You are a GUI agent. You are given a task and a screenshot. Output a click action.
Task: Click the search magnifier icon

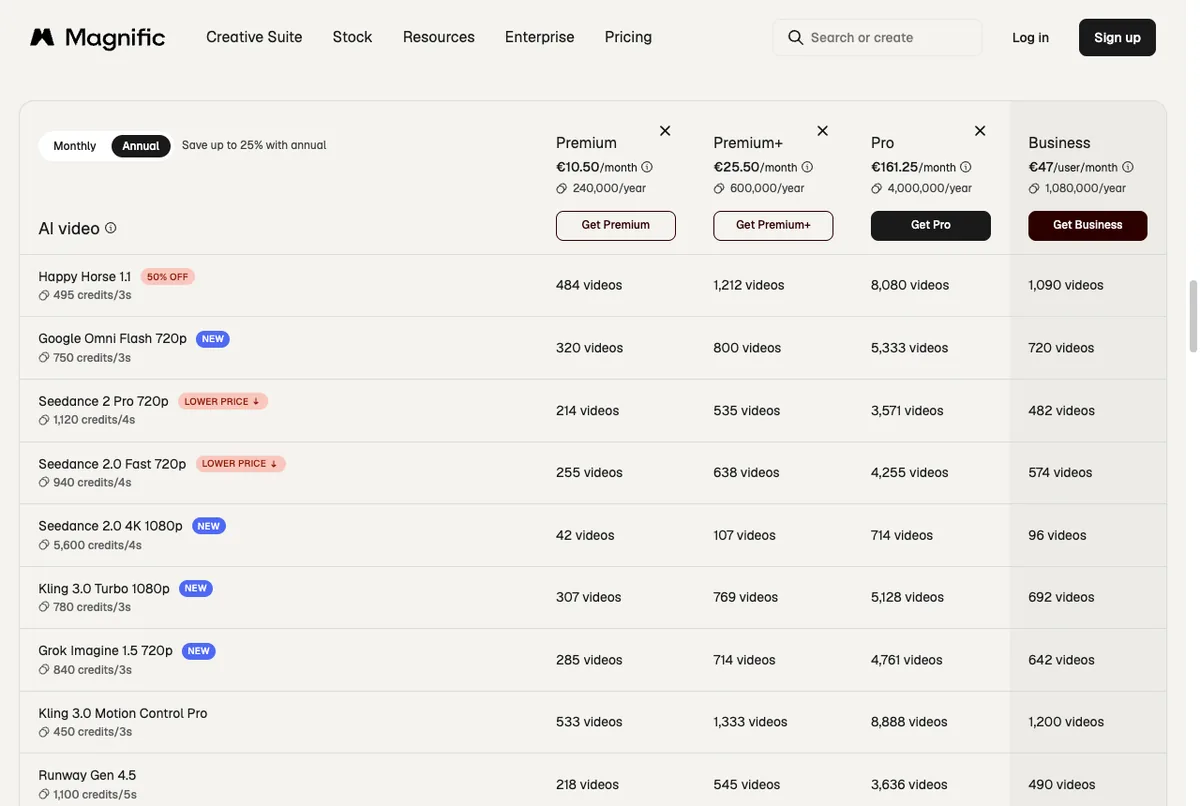(796, 38)
